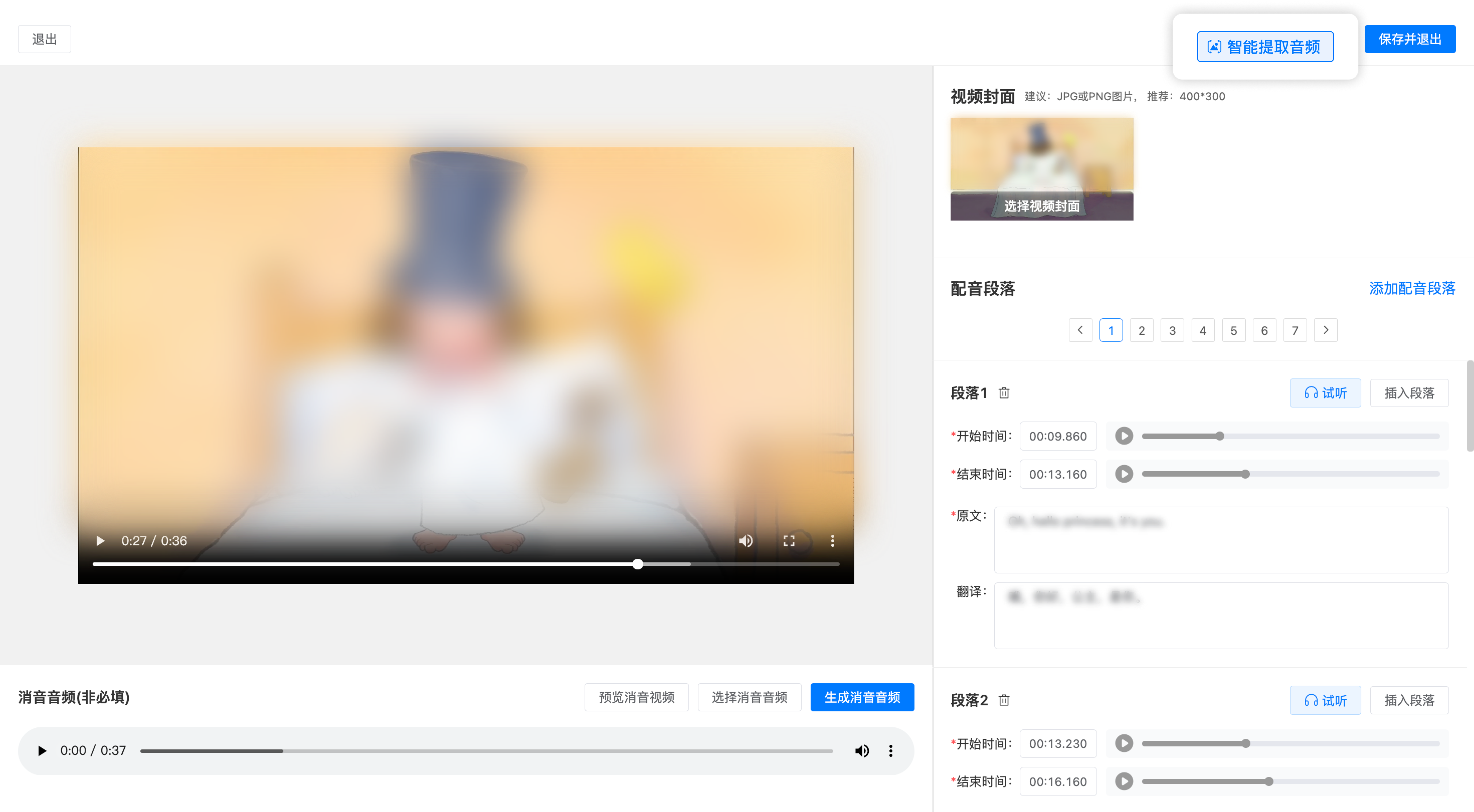Toggle 试听 preview for 段落2
This screenshot has height=812, width=1474.
click(1326, 699)
